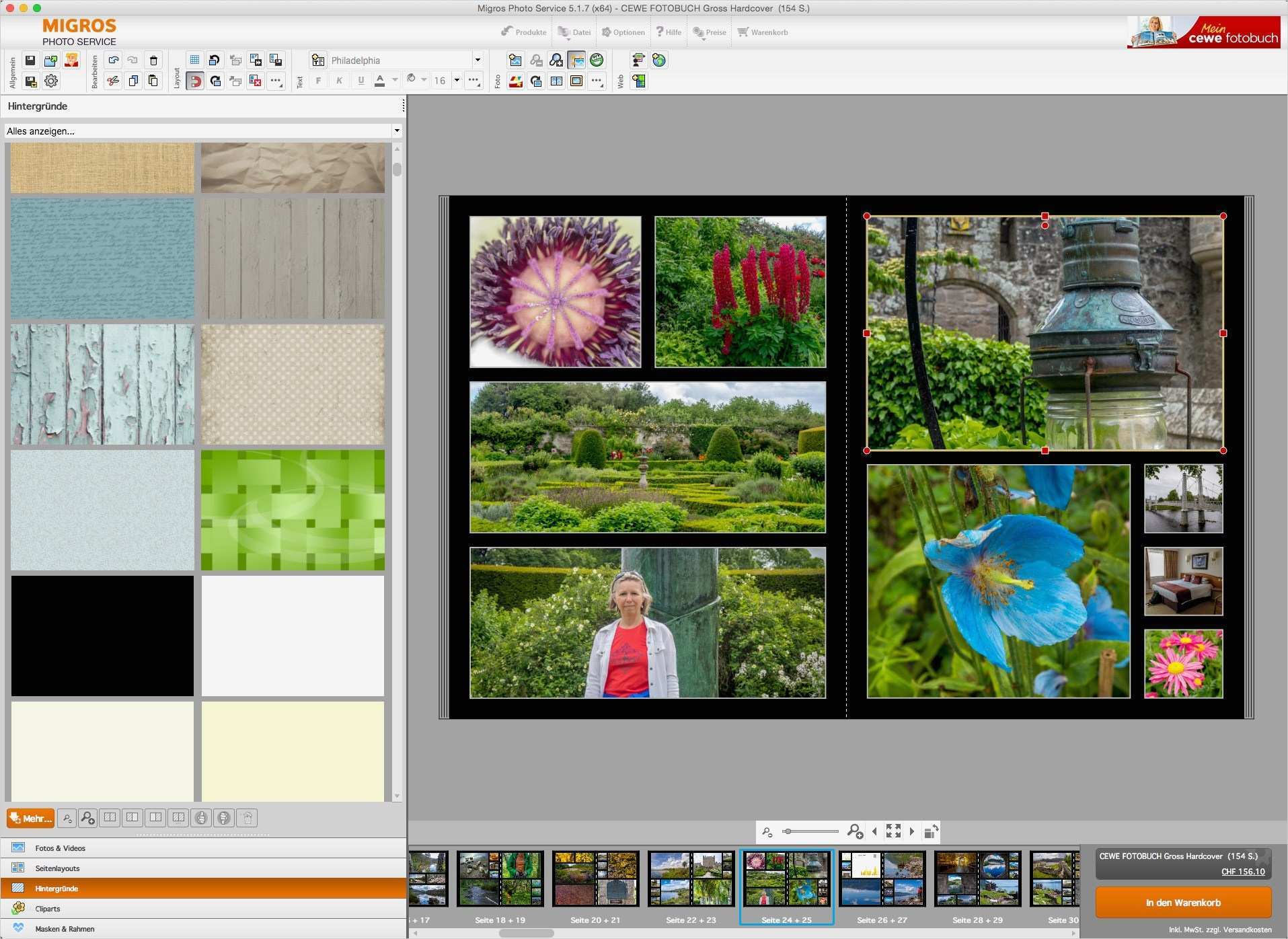Image resolution: width=1288 pixels, height=939 pixels.
Task: Click the 'In den Warenkorb' button
Action: pos(1182,903)
